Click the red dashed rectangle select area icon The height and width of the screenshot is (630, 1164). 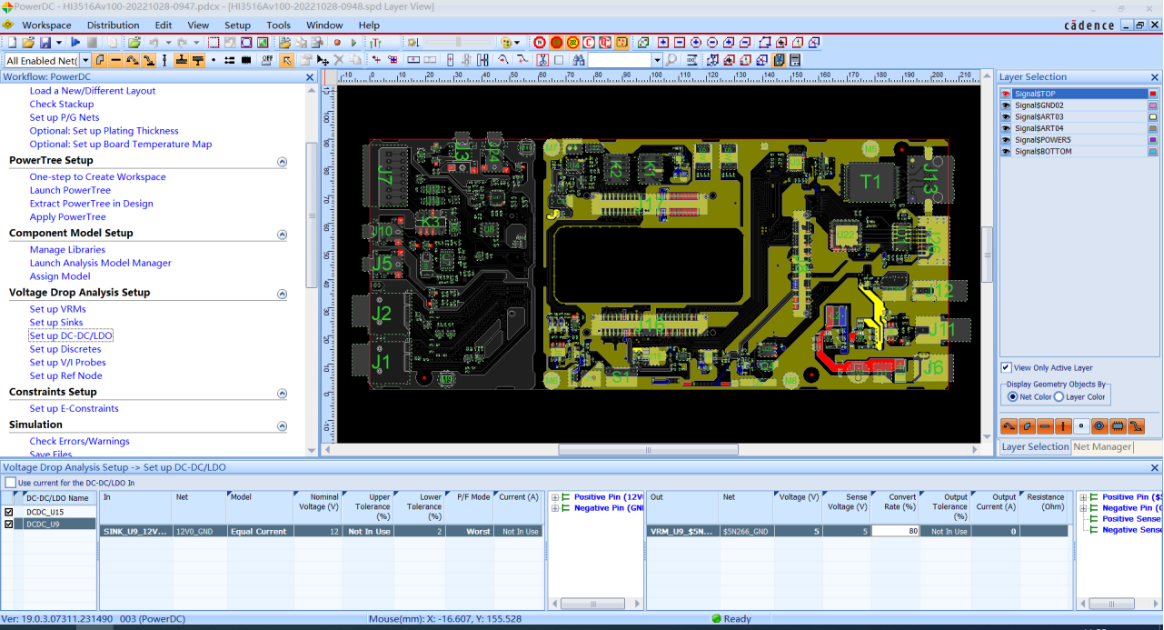coord(213,42)
